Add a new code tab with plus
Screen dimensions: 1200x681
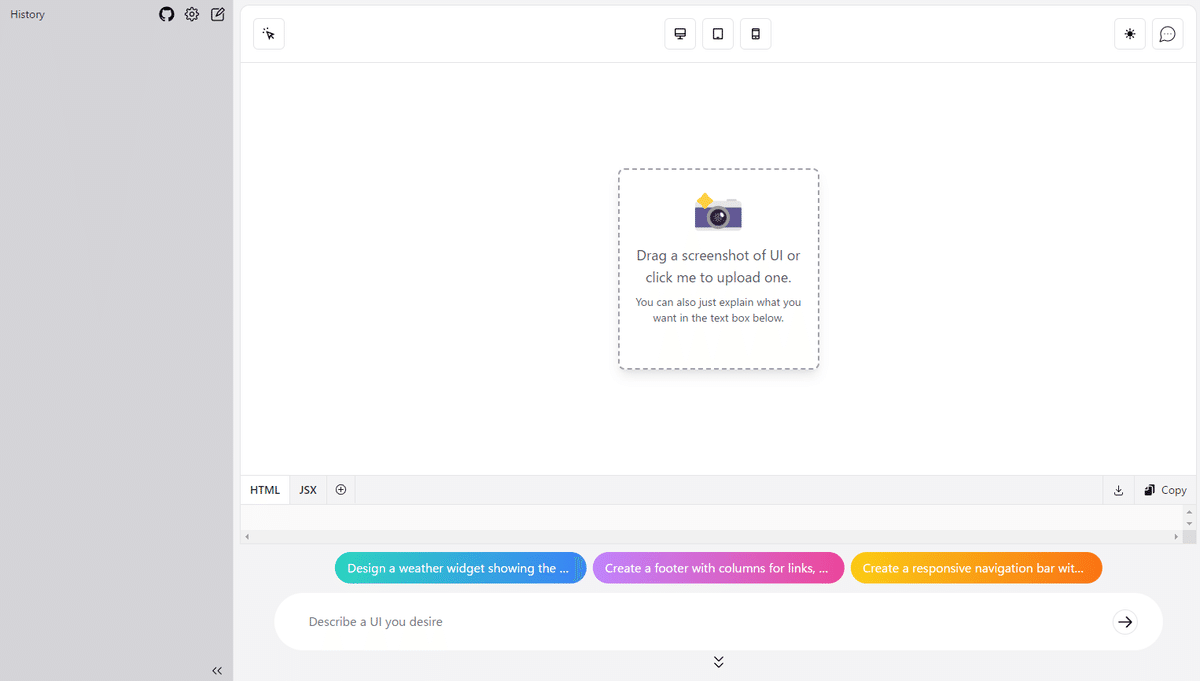(340, 489)
